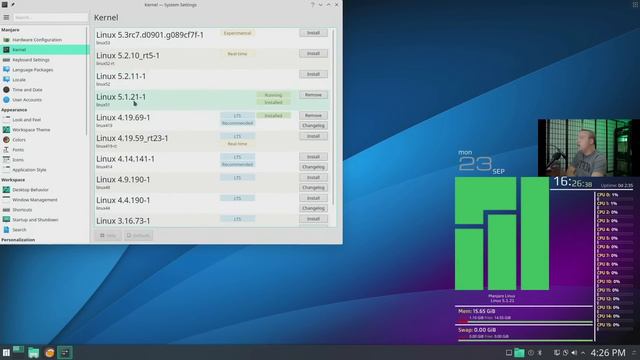Launch Firefox from the taskbar
Image resolution: width=640 pixels, height=360 pixels.
(50, 353)
